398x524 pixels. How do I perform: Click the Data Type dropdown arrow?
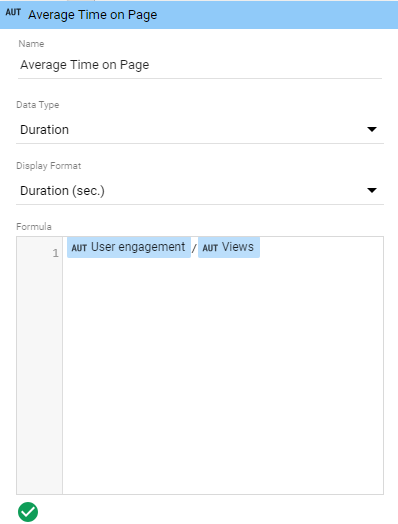click(372, 129)
